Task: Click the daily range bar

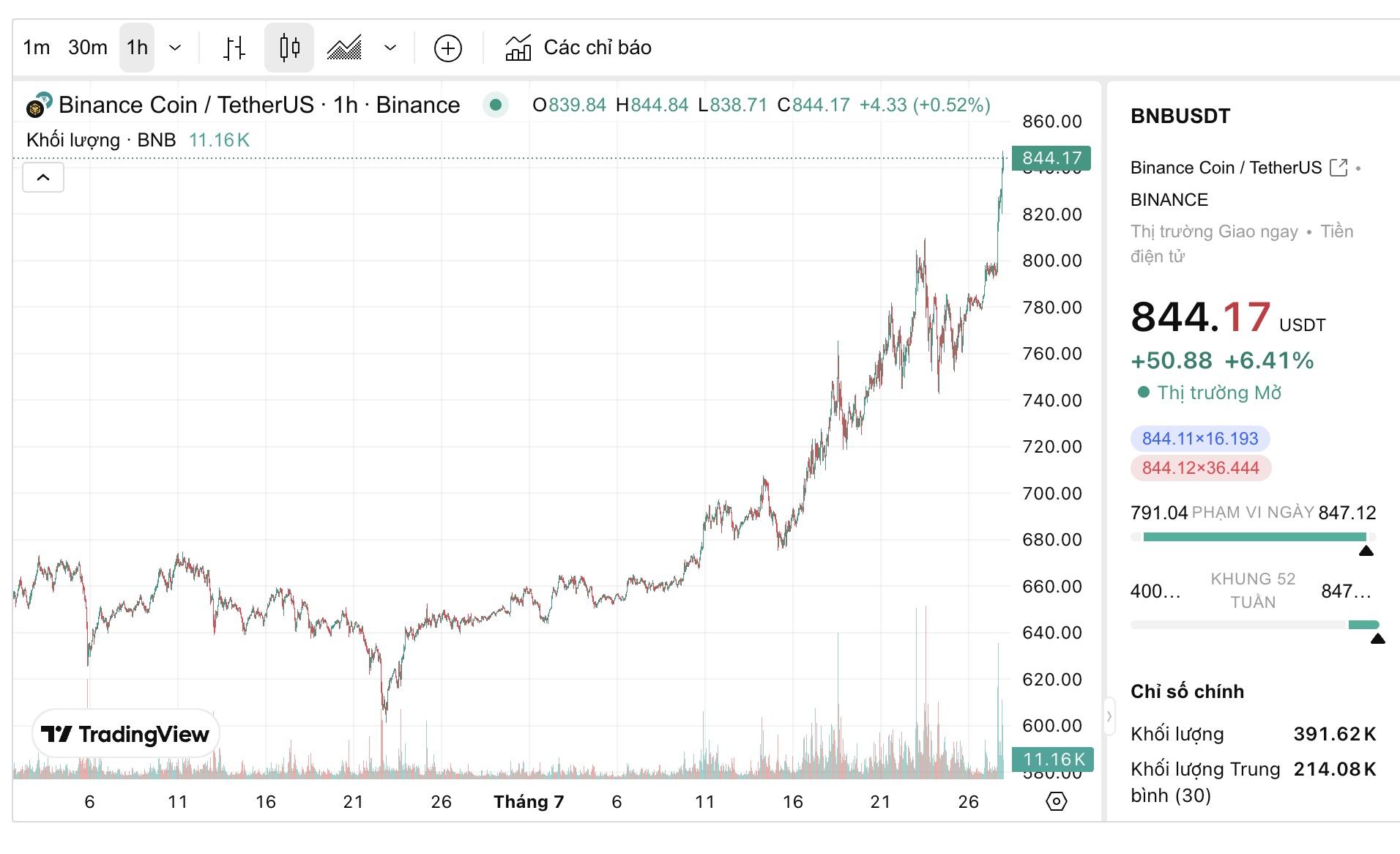Action: tap(1253, 537)
